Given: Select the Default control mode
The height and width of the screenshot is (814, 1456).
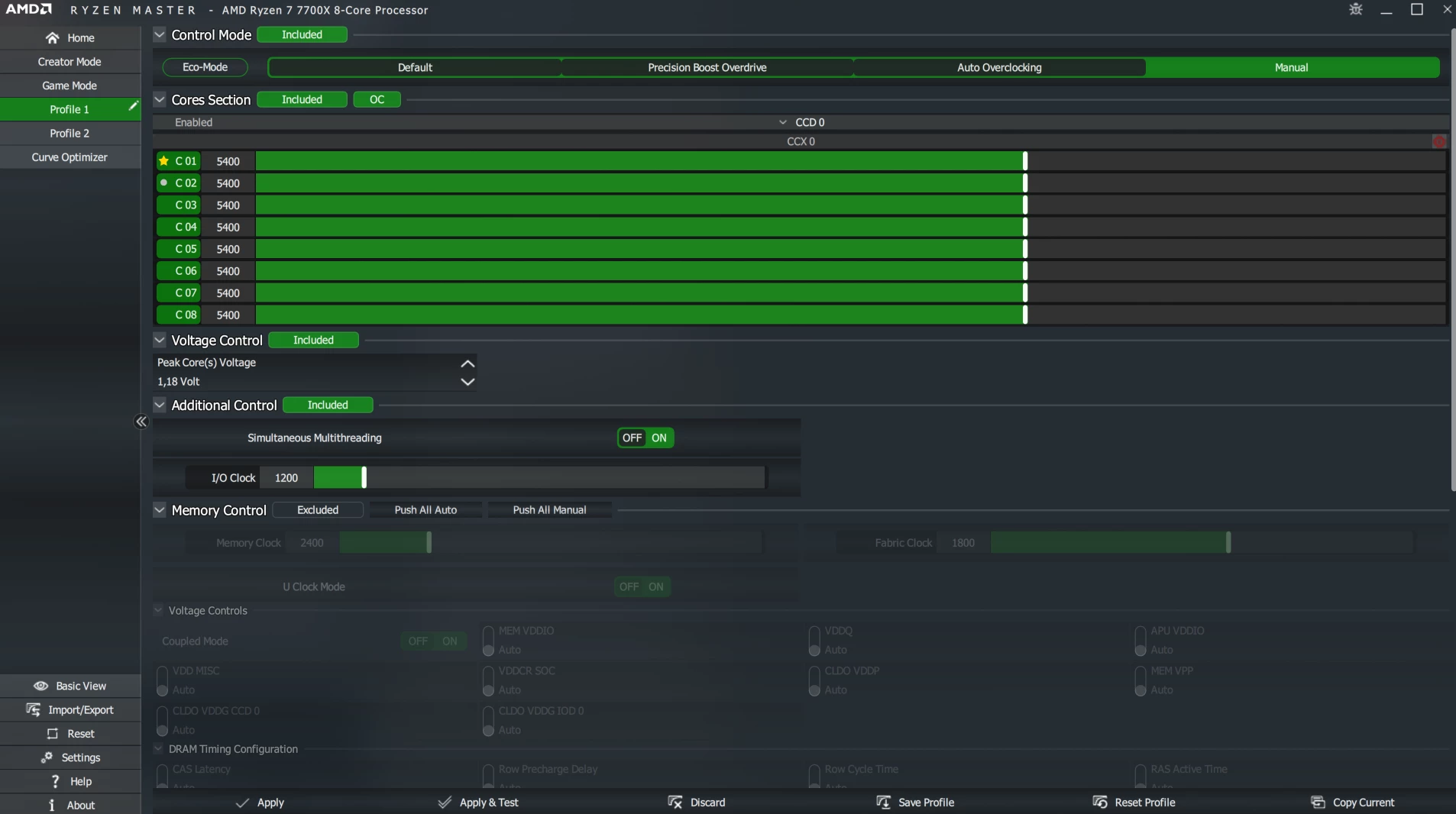Looking at the screenshot, I should [x=415, y=67].
